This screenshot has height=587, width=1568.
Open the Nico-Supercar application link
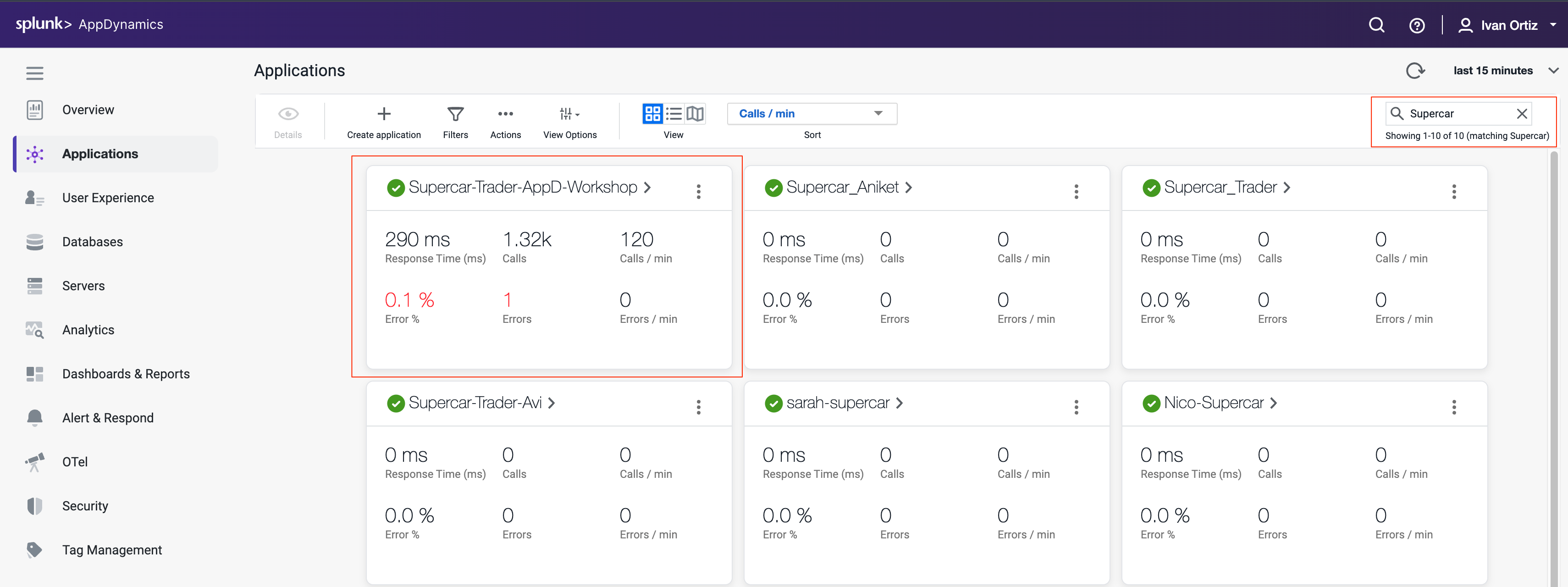coord(1214,403)
